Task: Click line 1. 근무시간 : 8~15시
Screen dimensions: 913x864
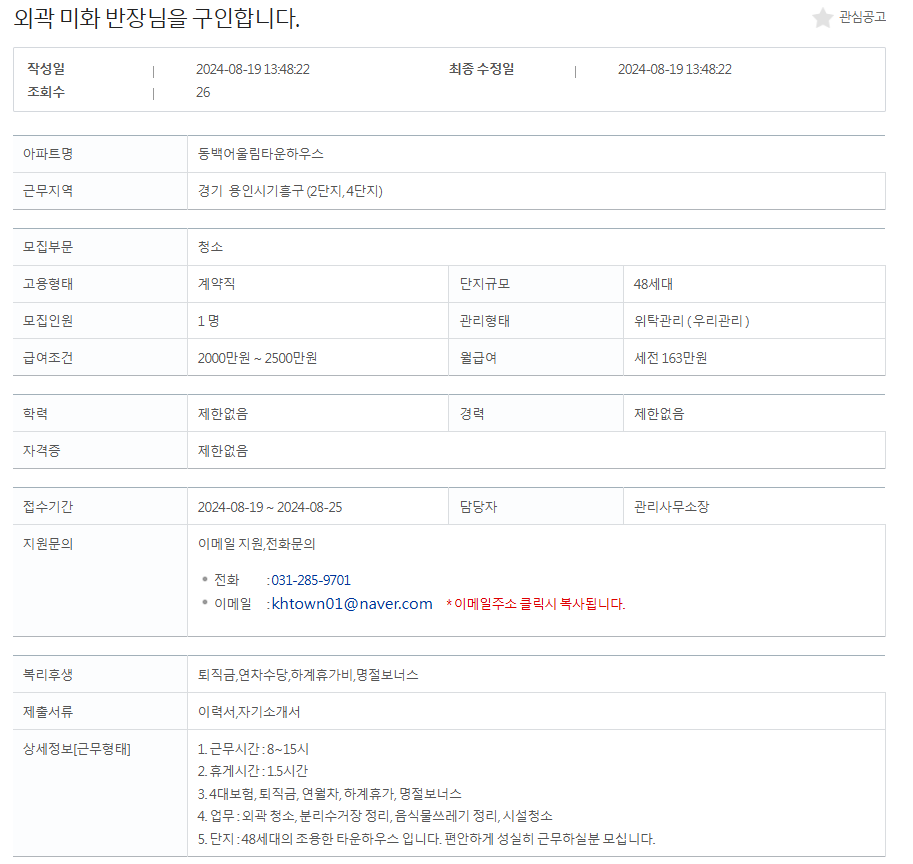Action: pyautogui.click(x=253, y=749)
